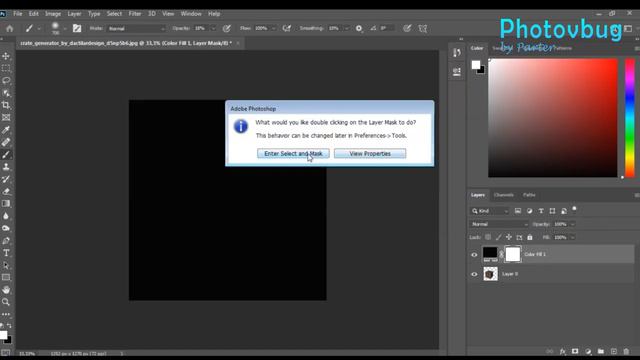Click Enter Select and Mask button

pos(293,153)
